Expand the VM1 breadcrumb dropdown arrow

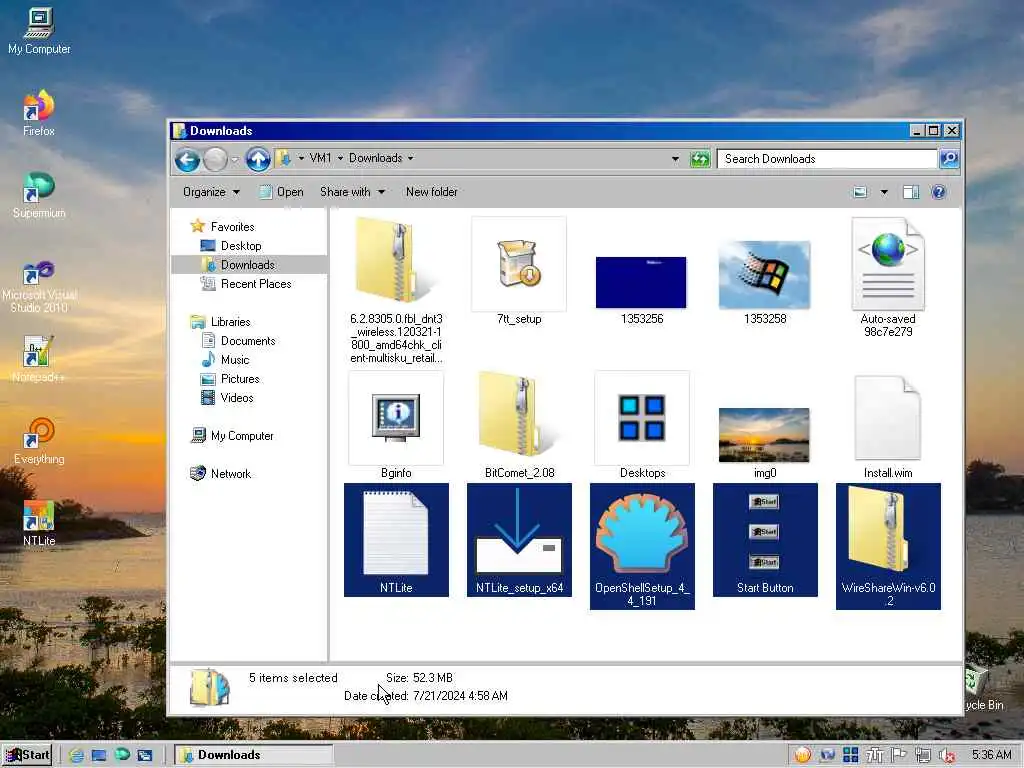pyautogui.click(x=340, y=158)
